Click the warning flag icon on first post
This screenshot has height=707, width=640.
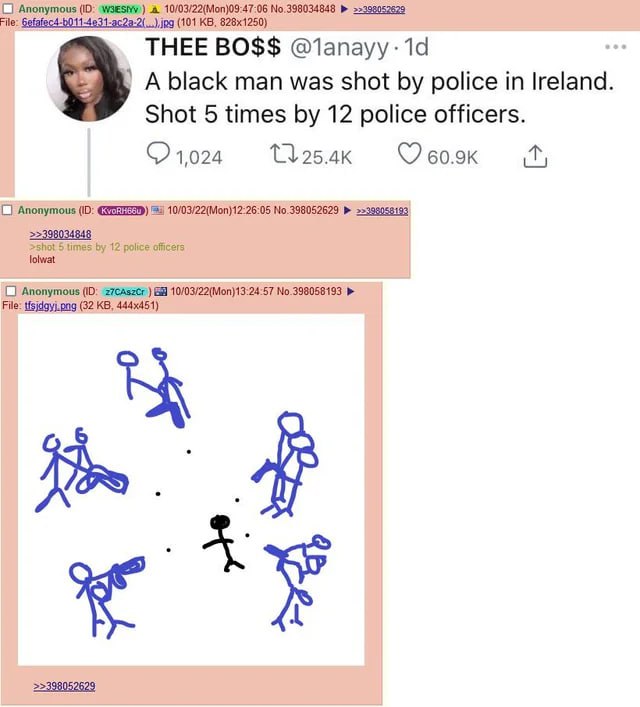click(x=154, y=9)
